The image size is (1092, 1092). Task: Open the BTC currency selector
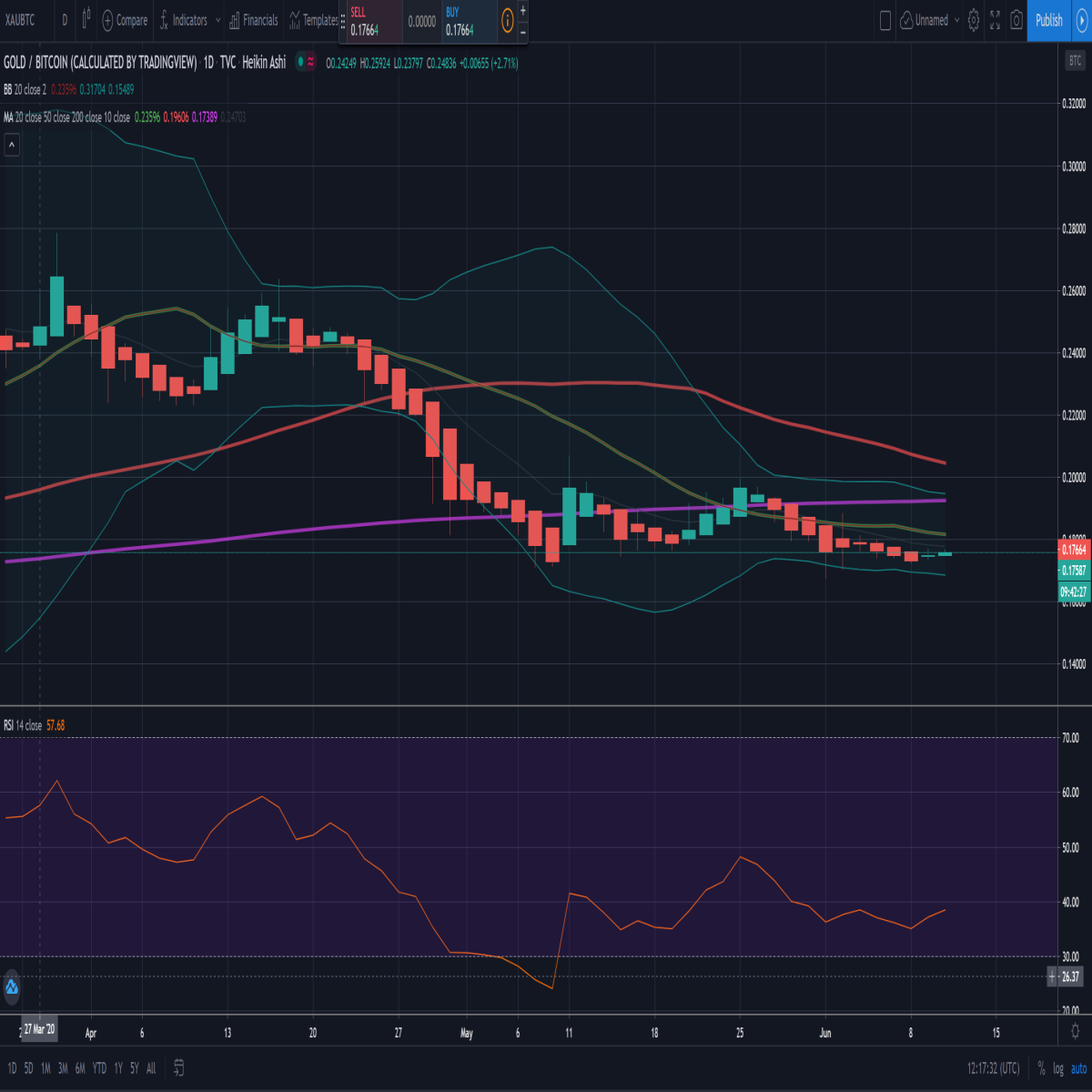[x=1075, y=61]
